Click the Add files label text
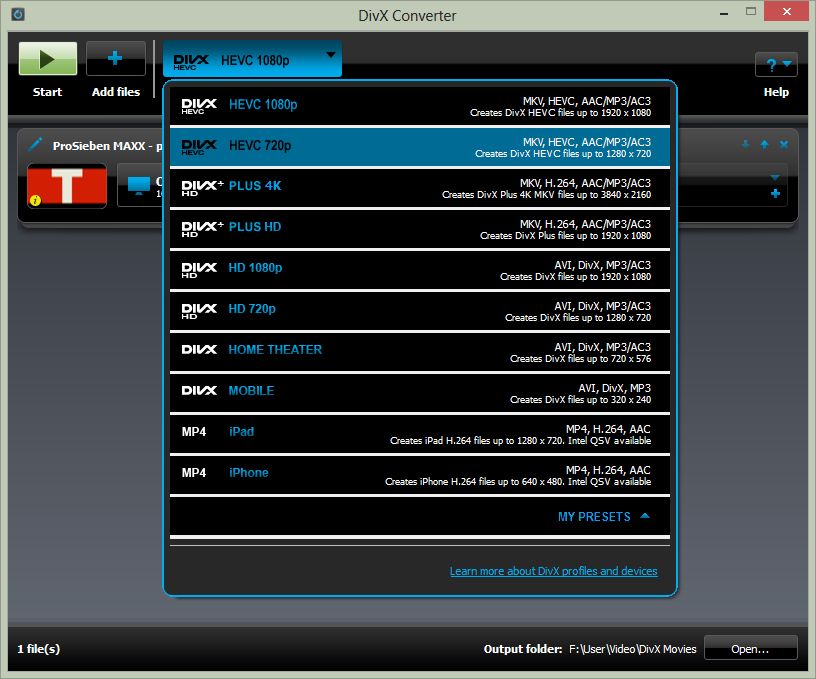 tap(116, 92)
